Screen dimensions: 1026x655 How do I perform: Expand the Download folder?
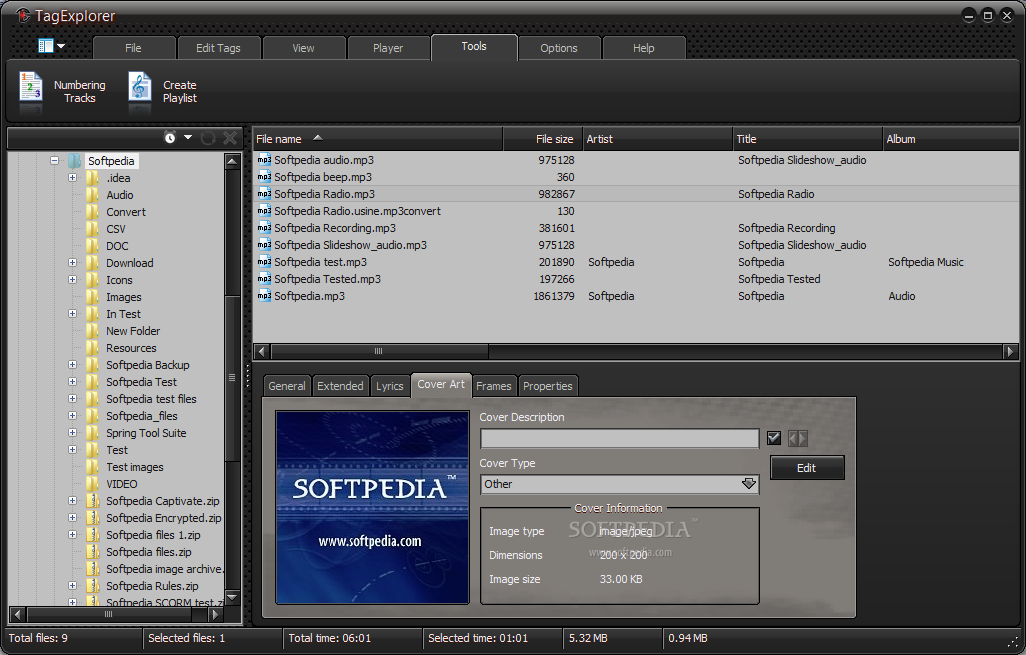click(x=73, y=263)
